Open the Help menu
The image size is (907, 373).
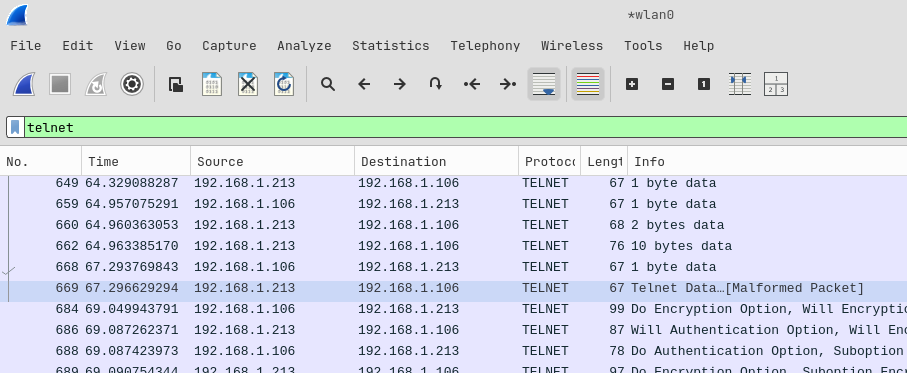click(x=698, y=46)
